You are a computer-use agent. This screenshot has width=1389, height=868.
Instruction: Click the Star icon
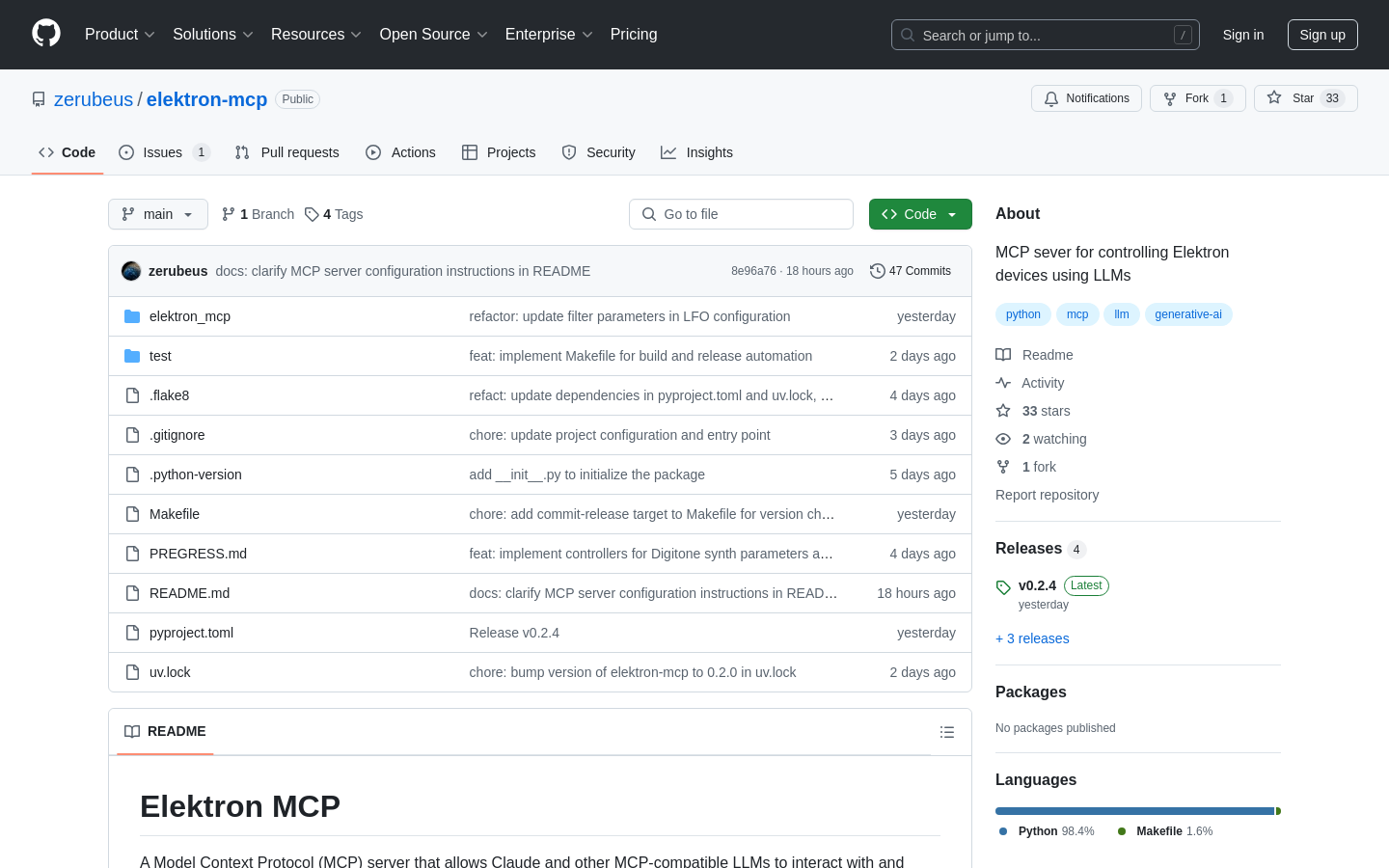point(1274,97)
